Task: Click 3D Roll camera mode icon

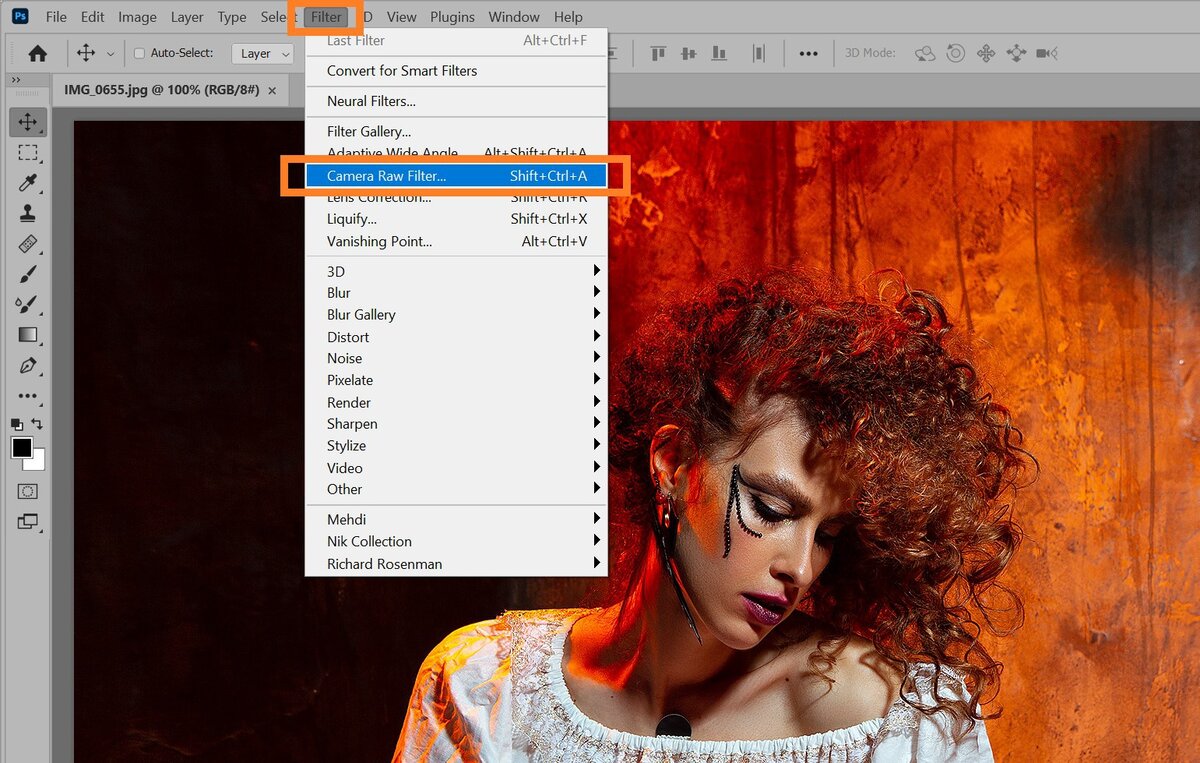Action: pos(956,54)
